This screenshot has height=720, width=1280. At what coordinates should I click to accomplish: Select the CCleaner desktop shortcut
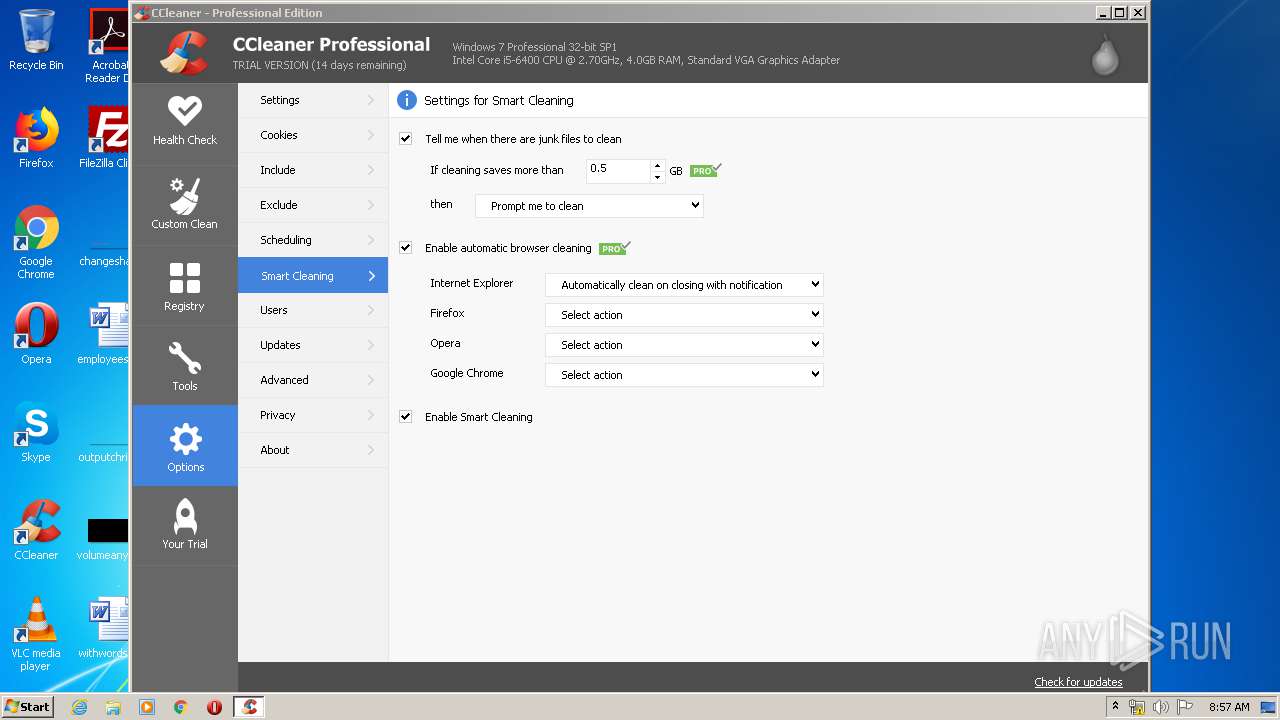pos(36,530)
